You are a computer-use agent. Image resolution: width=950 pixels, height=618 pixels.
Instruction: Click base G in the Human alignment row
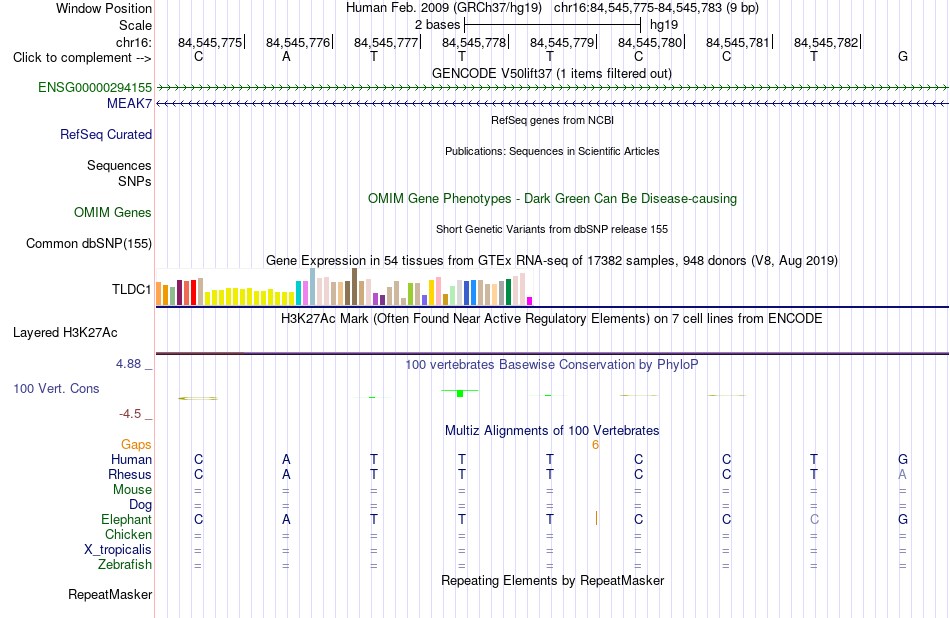[x=903, y=460]
